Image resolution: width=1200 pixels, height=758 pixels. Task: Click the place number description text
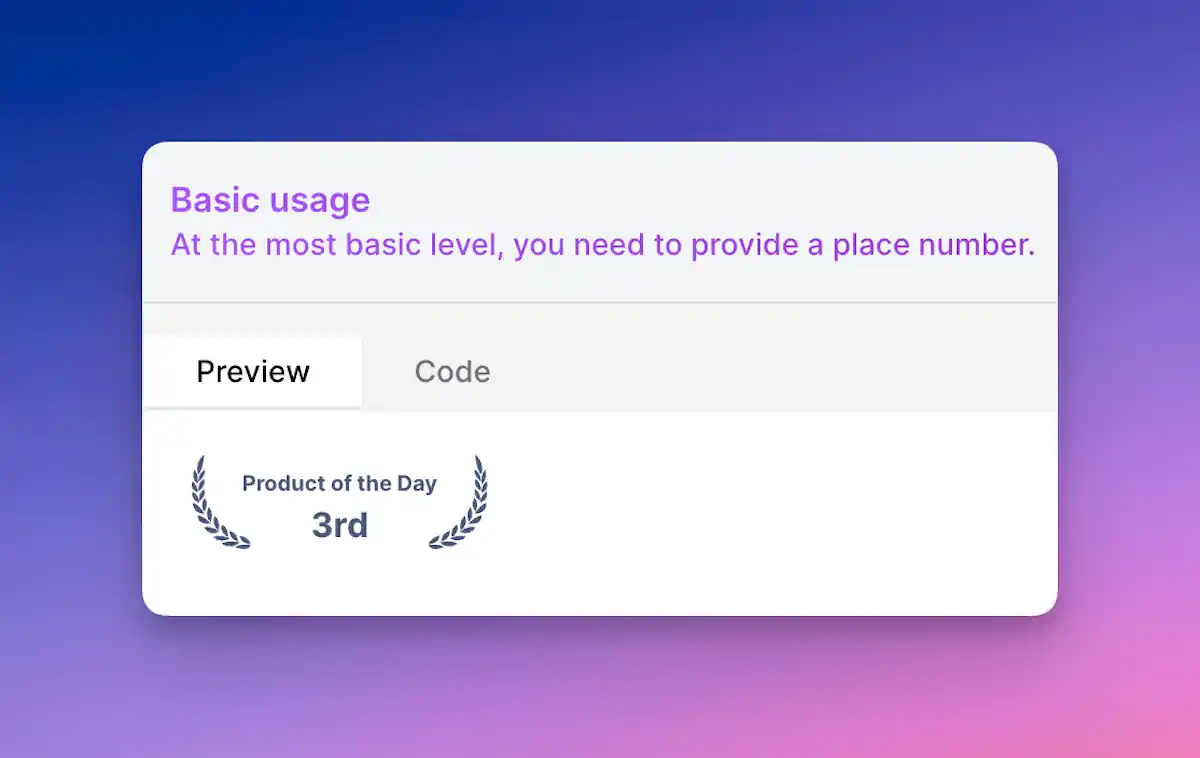(x=600, y=244)
